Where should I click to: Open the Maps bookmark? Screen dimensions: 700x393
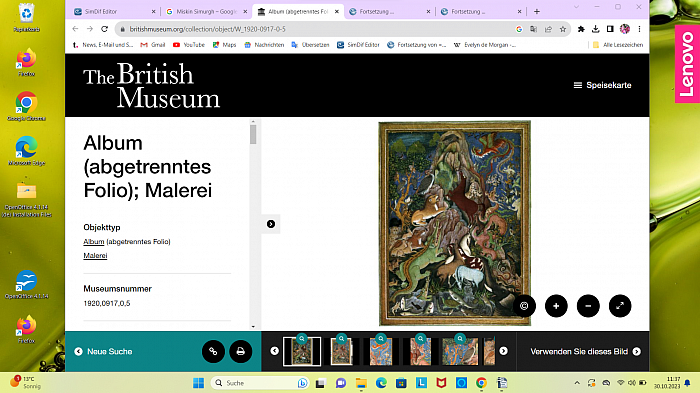pyautogui.click(x=224, y=45)
